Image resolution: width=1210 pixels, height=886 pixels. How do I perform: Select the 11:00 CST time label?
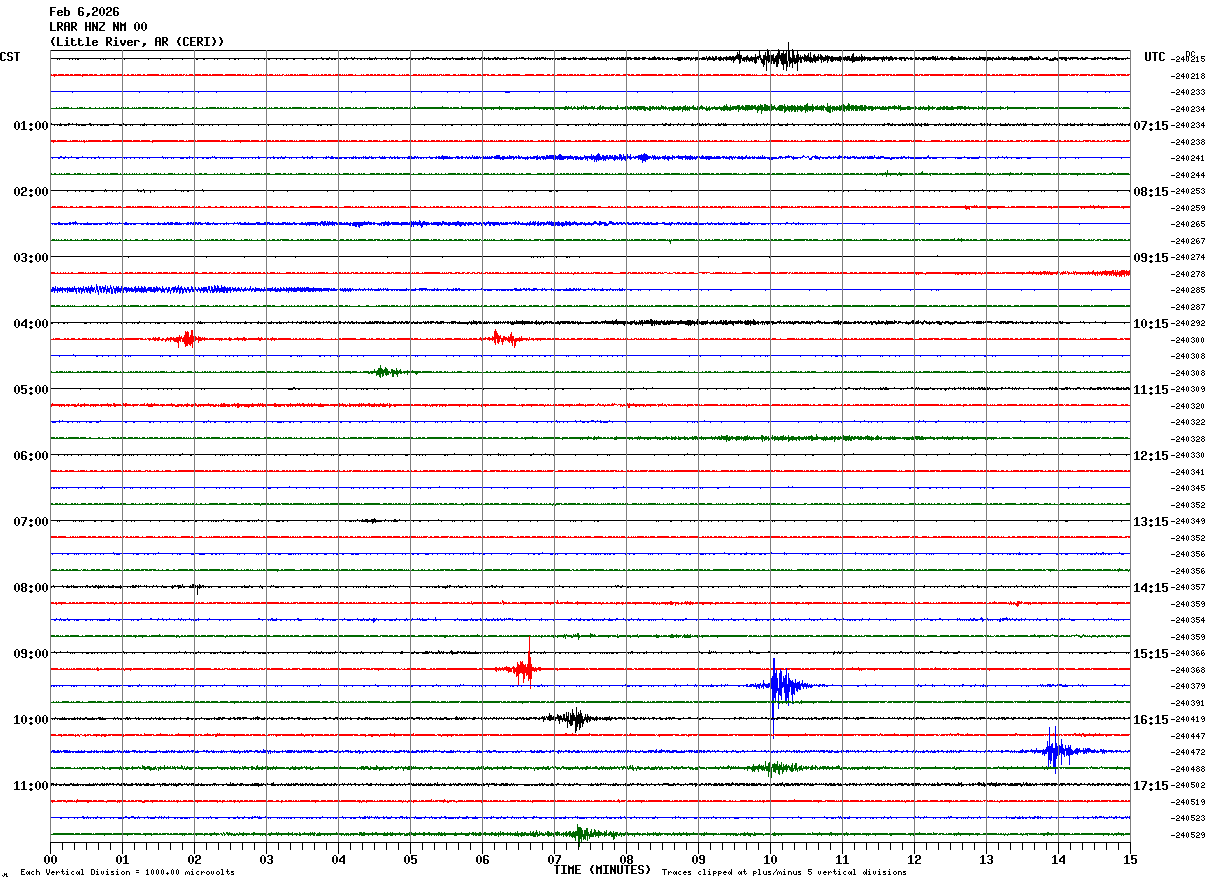tap(31, 785)
